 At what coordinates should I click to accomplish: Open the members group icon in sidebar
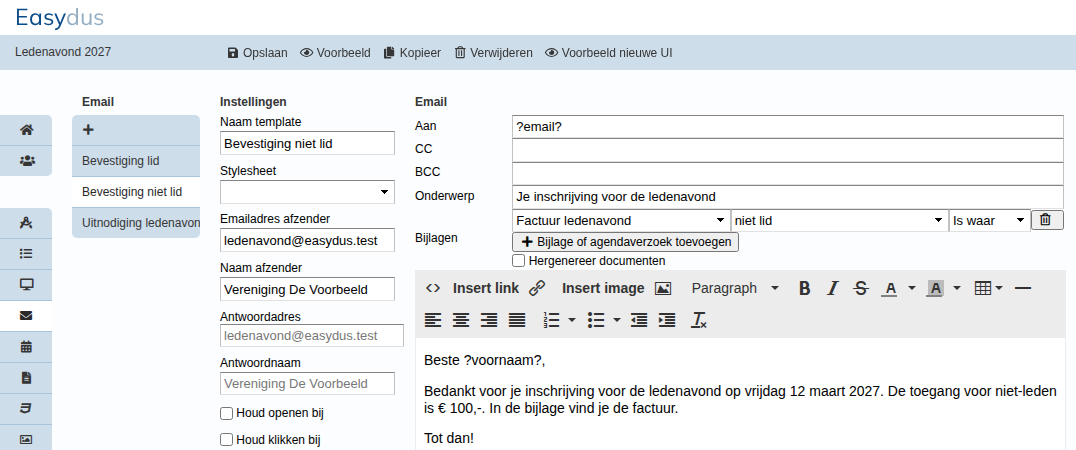point(26,161)
